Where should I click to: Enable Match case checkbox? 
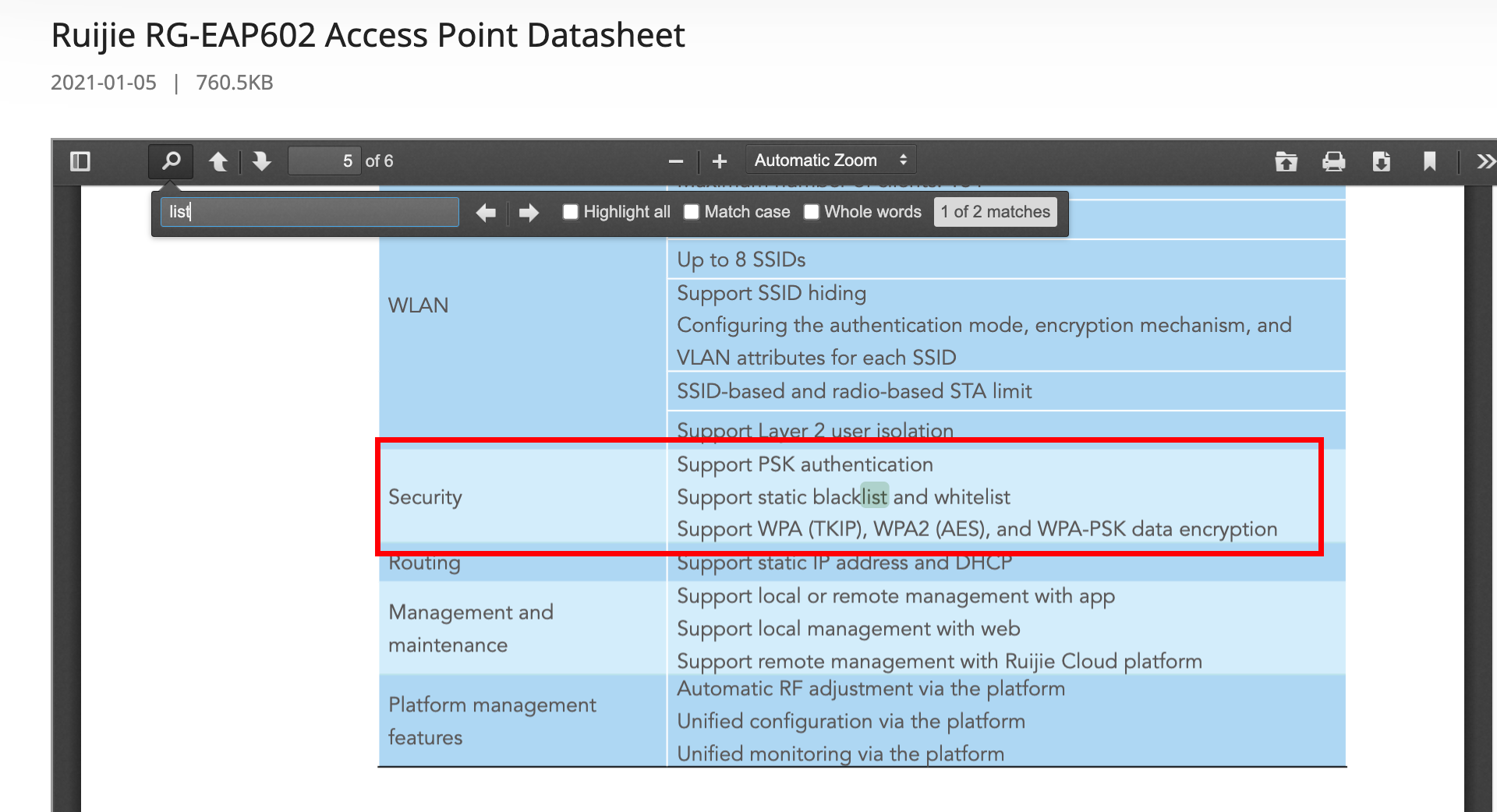coord(692,212)
